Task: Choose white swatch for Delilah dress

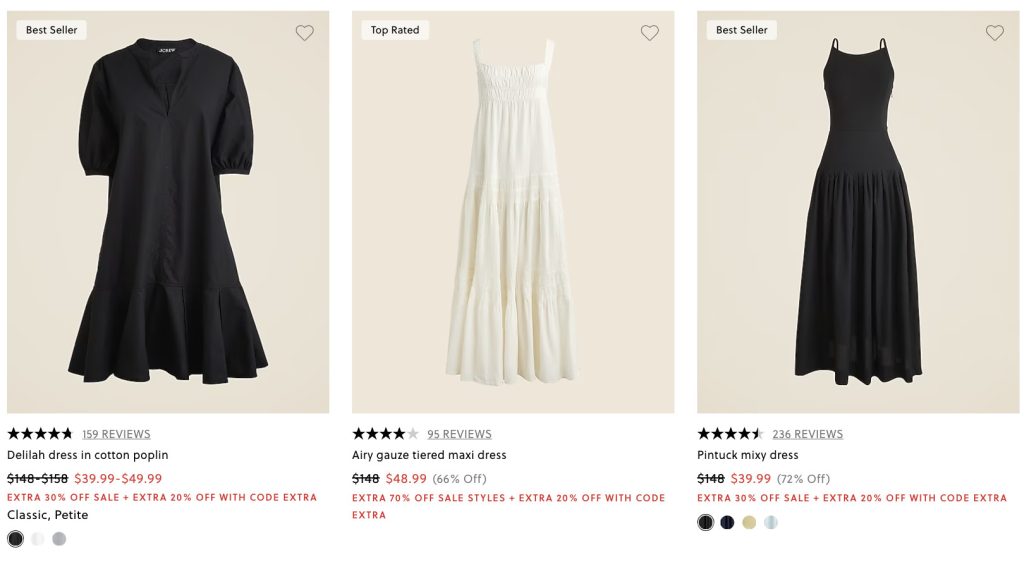Action: point(38,539)
